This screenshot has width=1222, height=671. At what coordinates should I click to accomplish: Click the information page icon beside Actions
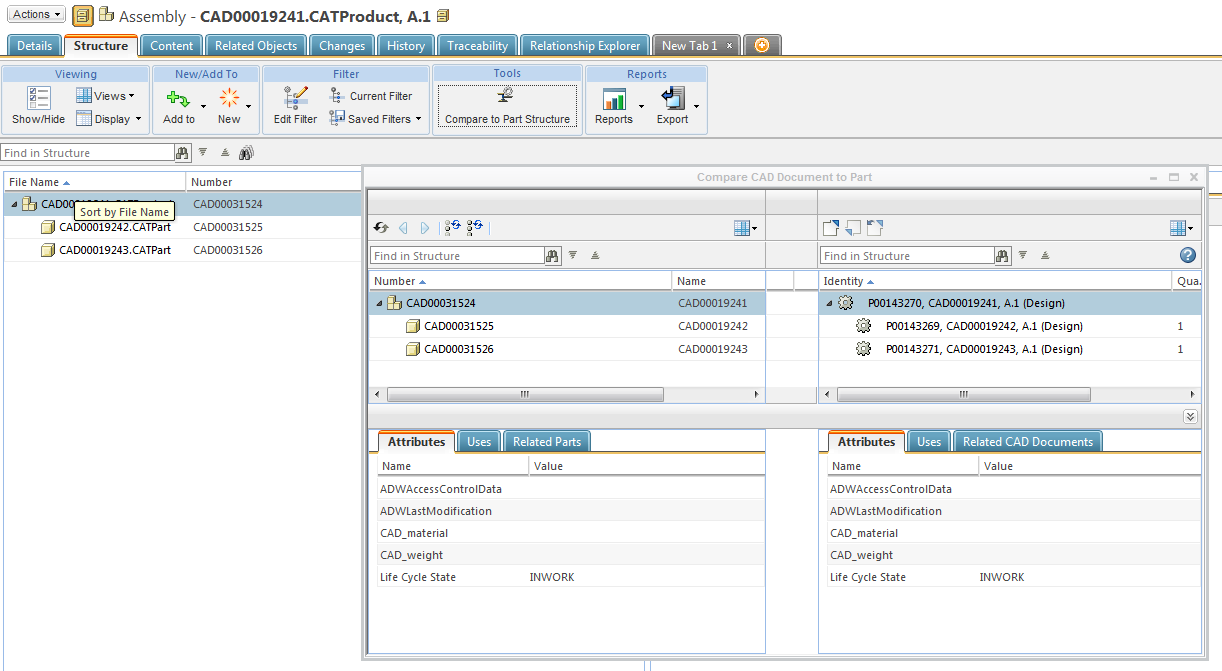(x=83, y=15)
